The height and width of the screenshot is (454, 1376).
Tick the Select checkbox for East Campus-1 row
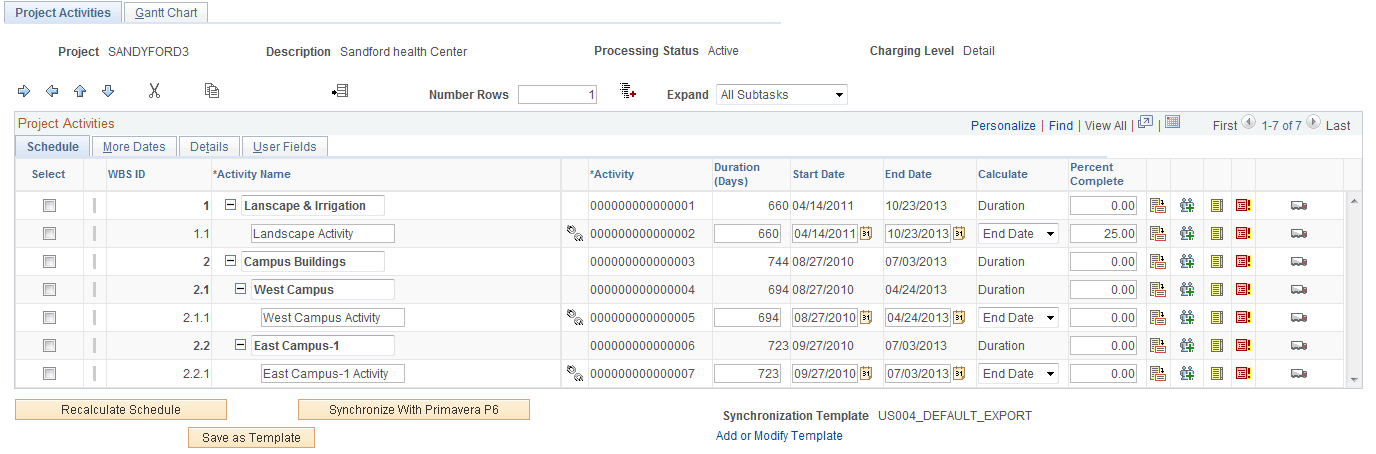(49, 345)
